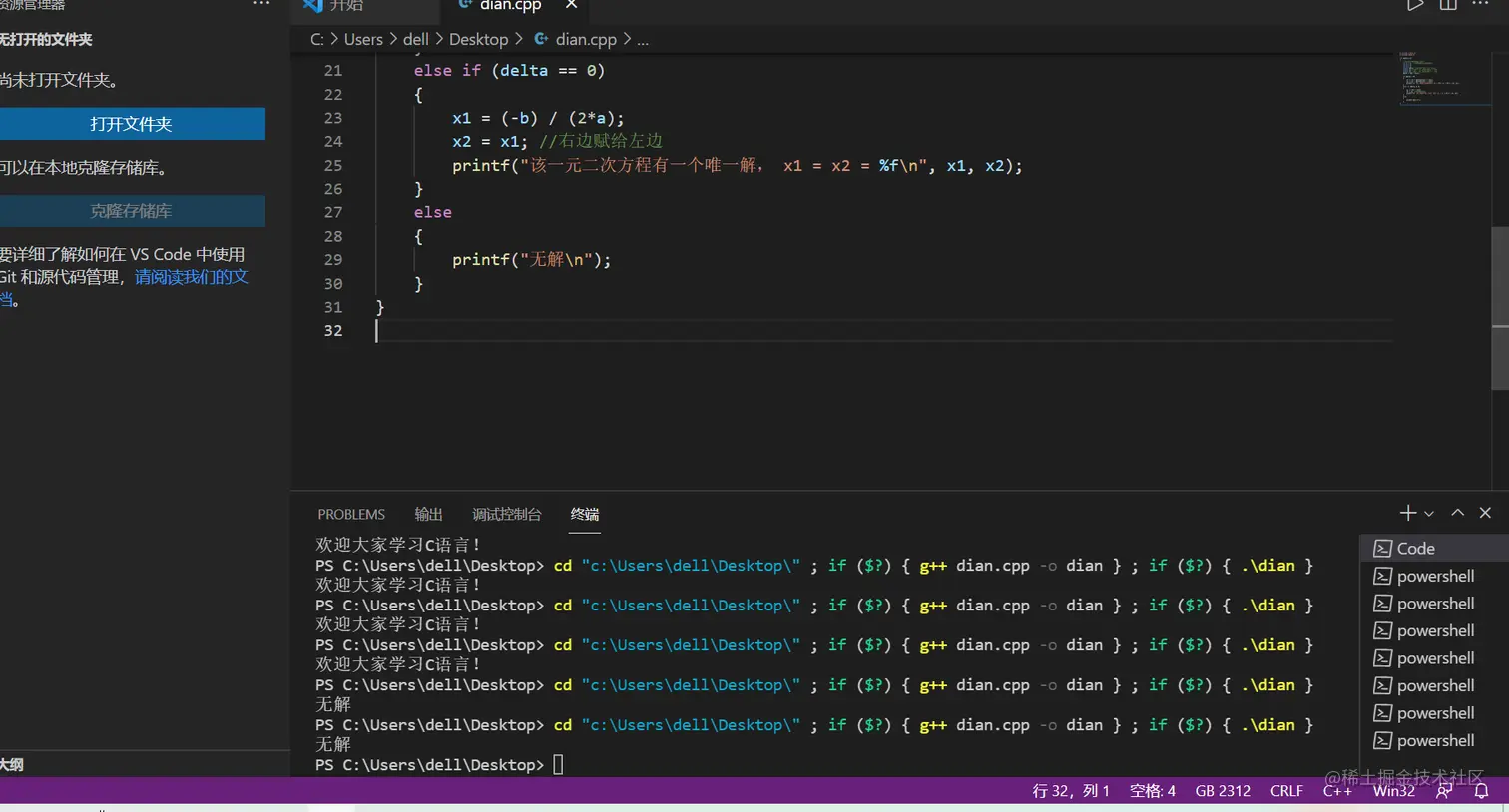The image size is (1509, 812).
Task: Click the Run Code play icon
Action: coord(1414,5)
